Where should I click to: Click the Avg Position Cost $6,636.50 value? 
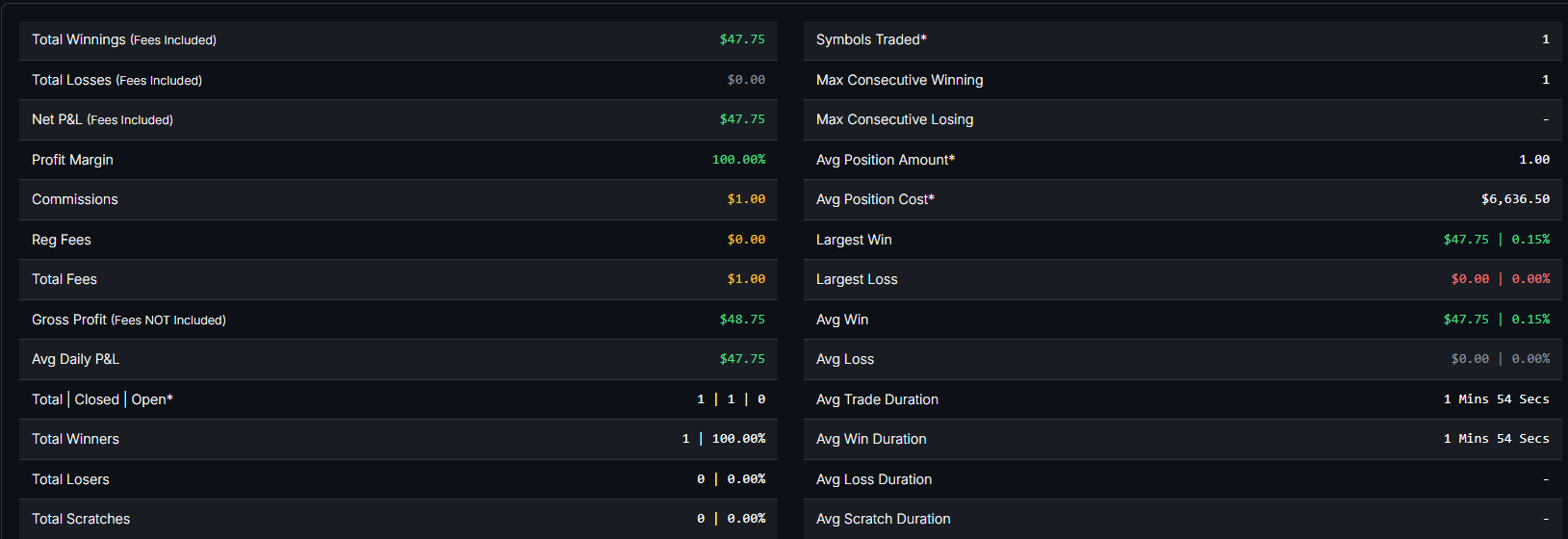(1515, 199)
